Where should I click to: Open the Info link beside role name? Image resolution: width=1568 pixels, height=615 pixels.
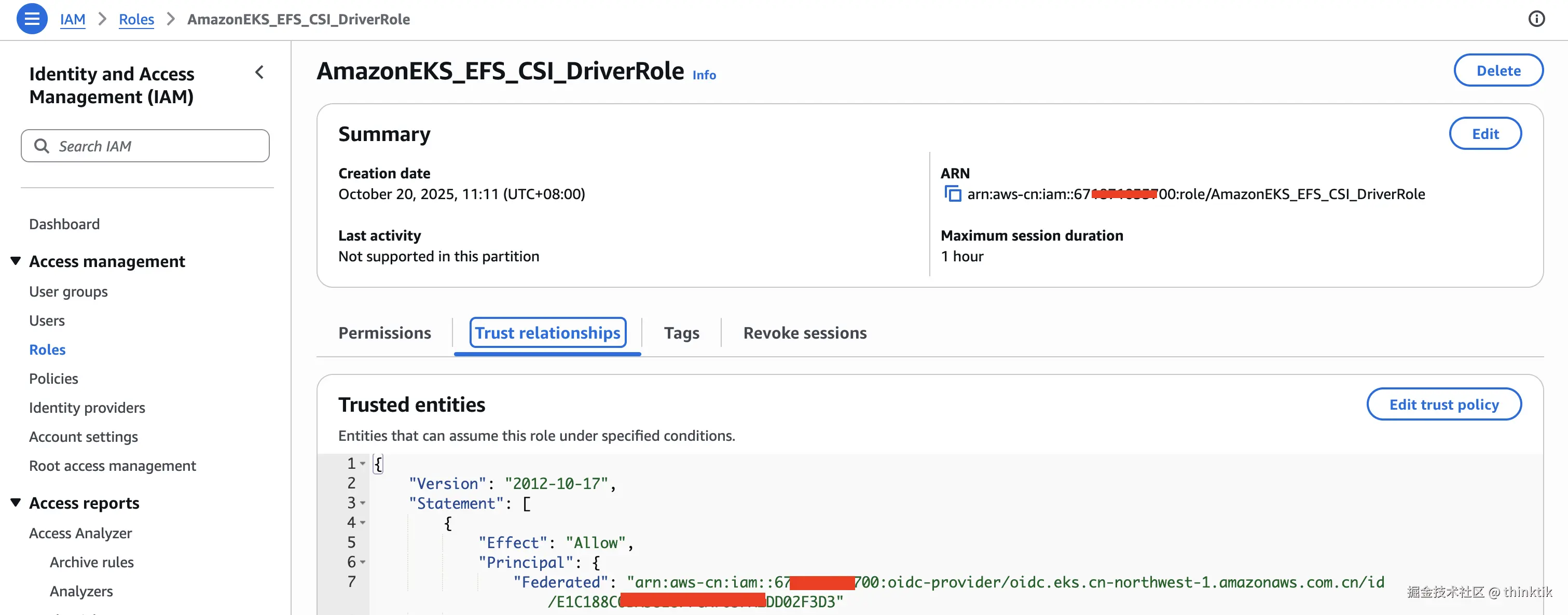(x=704, y=75)
